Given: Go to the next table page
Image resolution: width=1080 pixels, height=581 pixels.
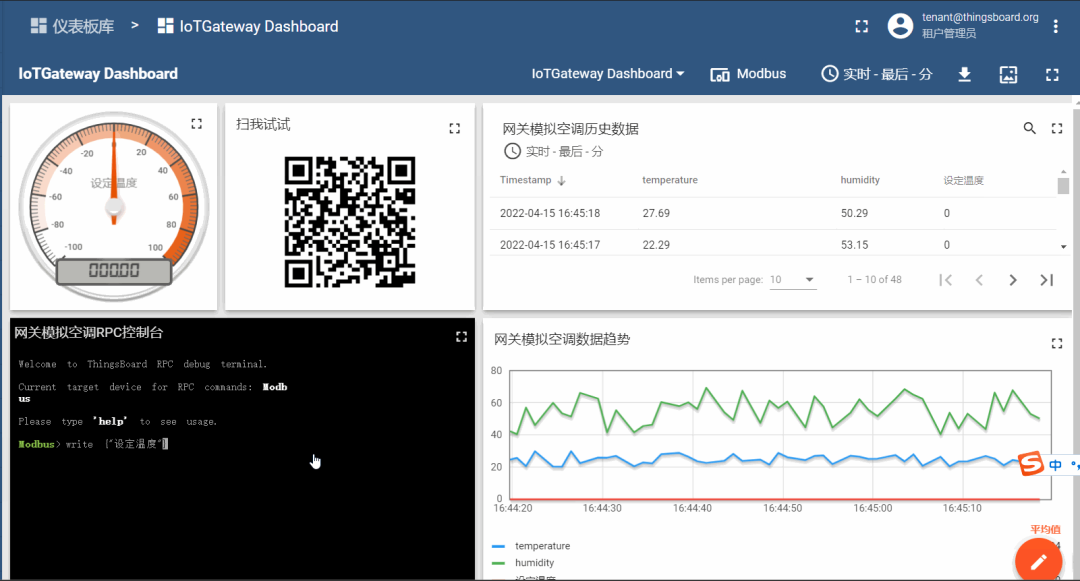Looking at the screenshot, I should (1013, 280).
